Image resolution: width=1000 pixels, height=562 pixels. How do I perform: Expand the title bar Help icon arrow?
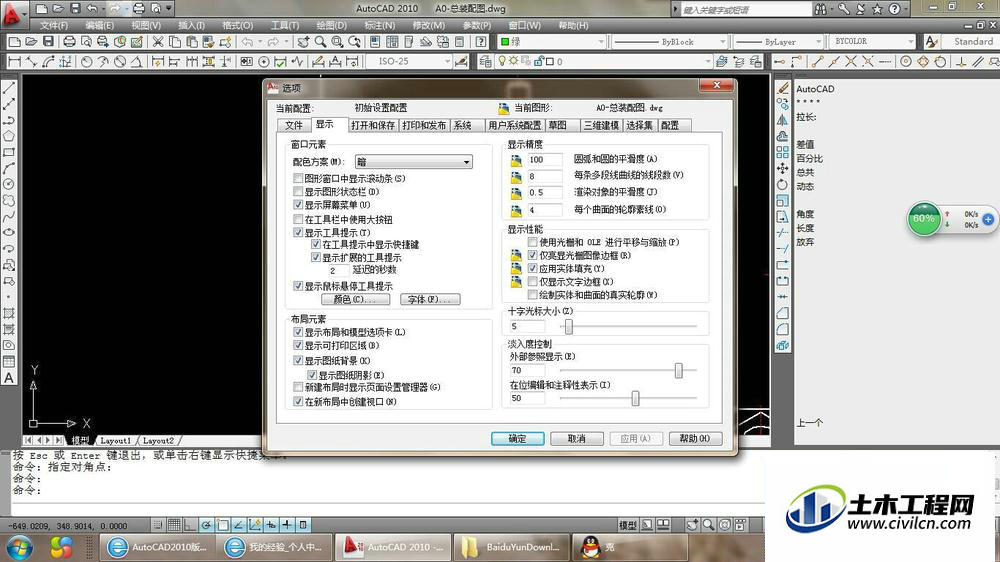coord(908,9)
